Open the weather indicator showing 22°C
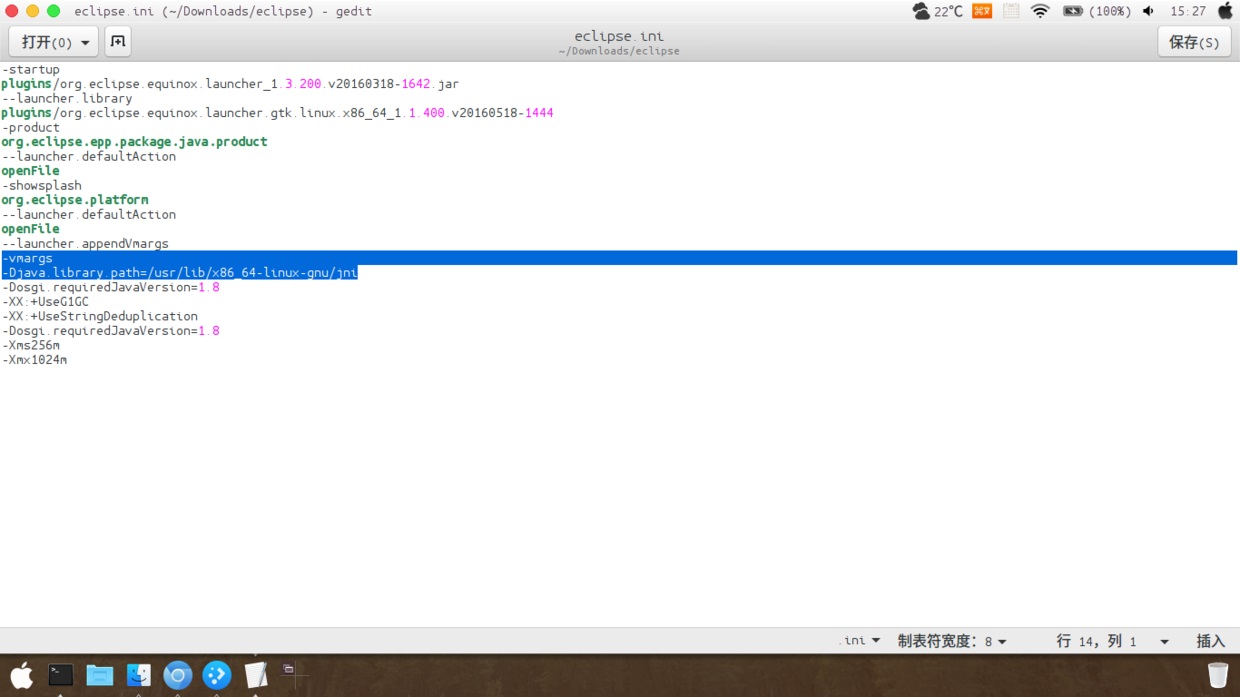This screenshot has width=1240, height=697. [x=937, y=11]
